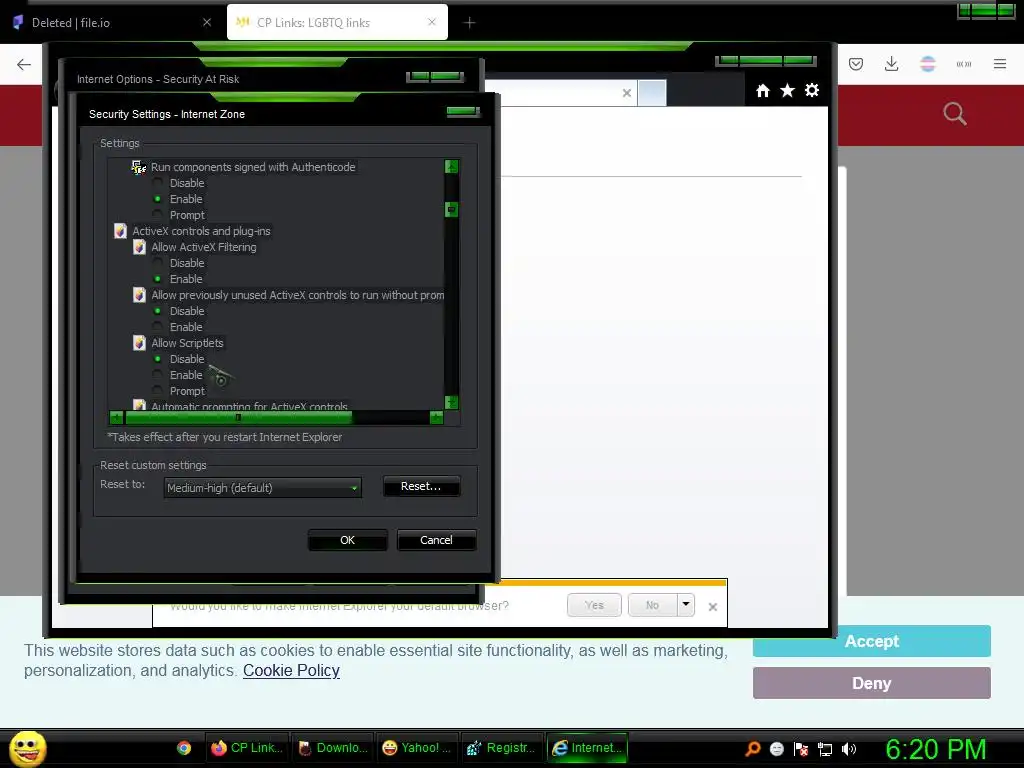Close the CP Links tab

click(x=432, y=22)
